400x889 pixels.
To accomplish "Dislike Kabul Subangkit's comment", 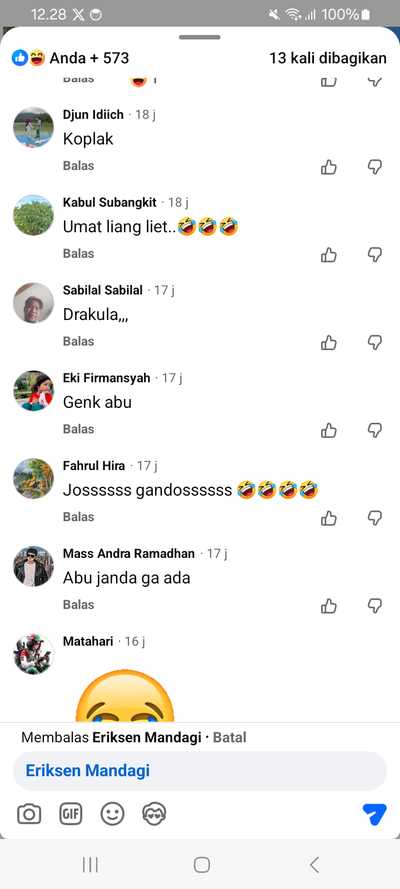I will [375, 255].
